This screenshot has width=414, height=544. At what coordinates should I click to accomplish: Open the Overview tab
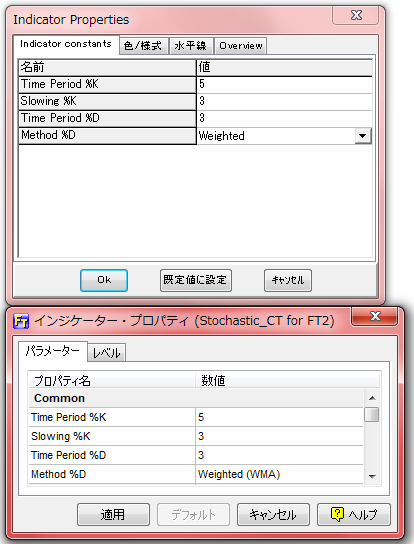tap(240, 46)
